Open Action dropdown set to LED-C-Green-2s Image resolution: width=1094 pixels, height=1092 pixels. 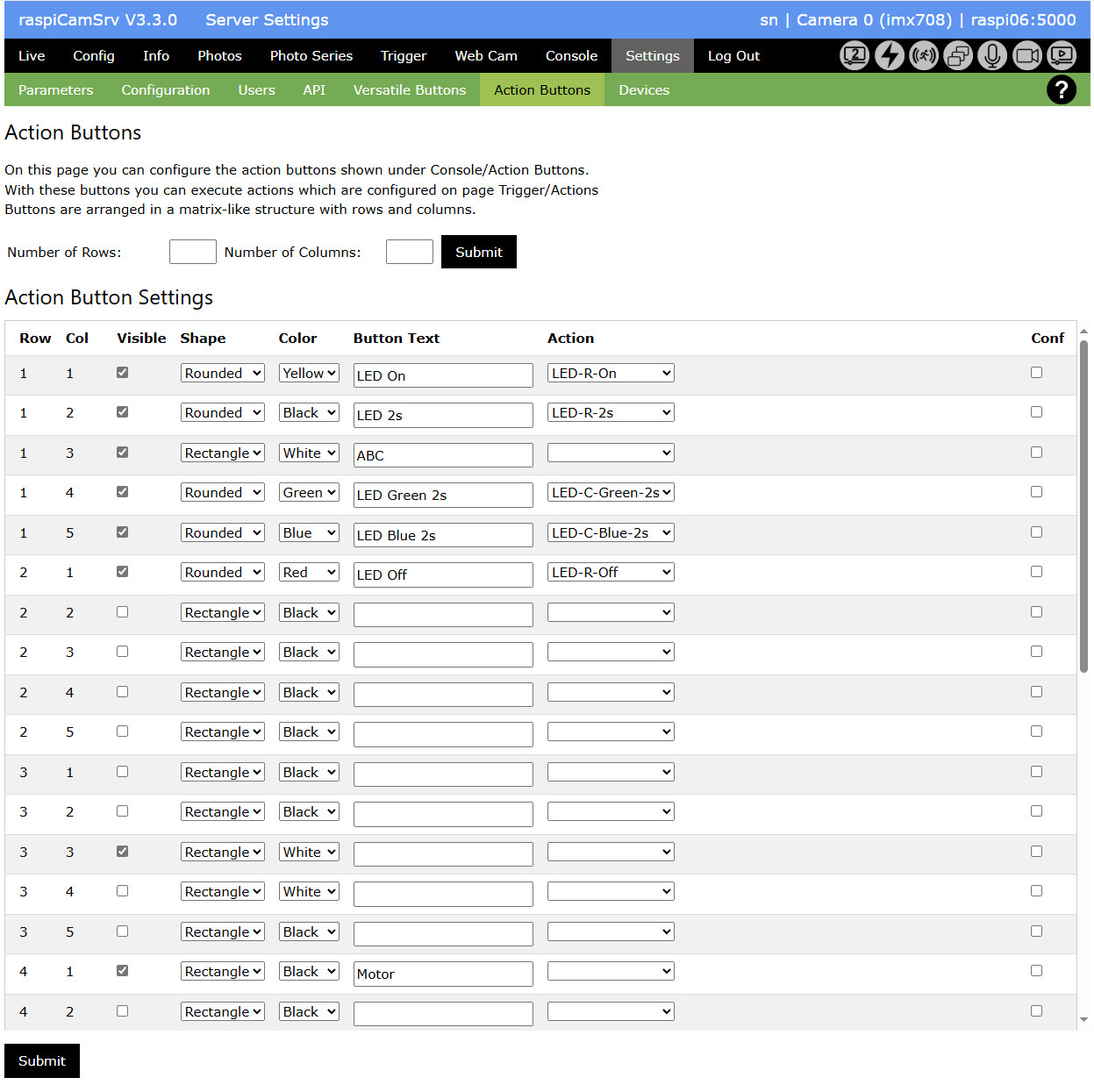pyautogui.click(x=611, y=493)
